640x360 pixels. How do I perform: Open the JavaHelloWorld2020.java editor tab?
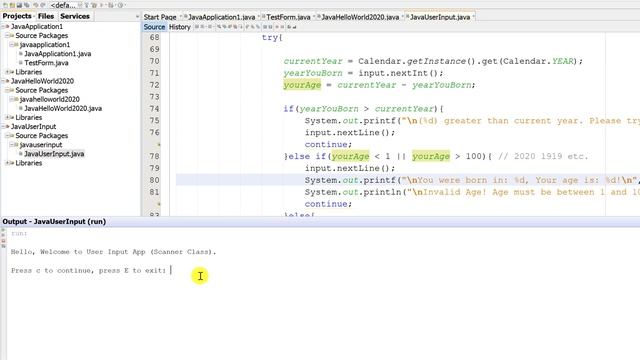(360, 17)
